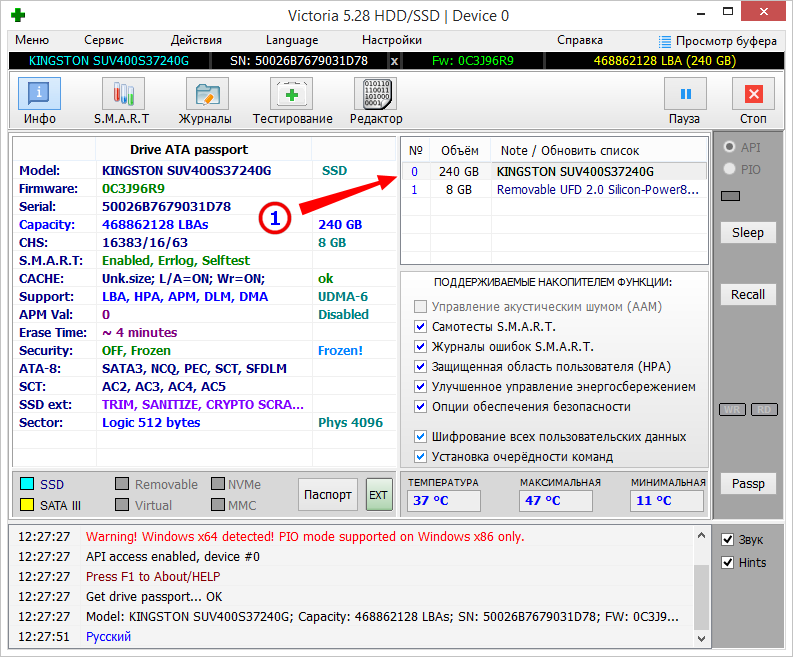Toggle the Управление акустическим шумом (AAM) checkbox

[420, 306]
